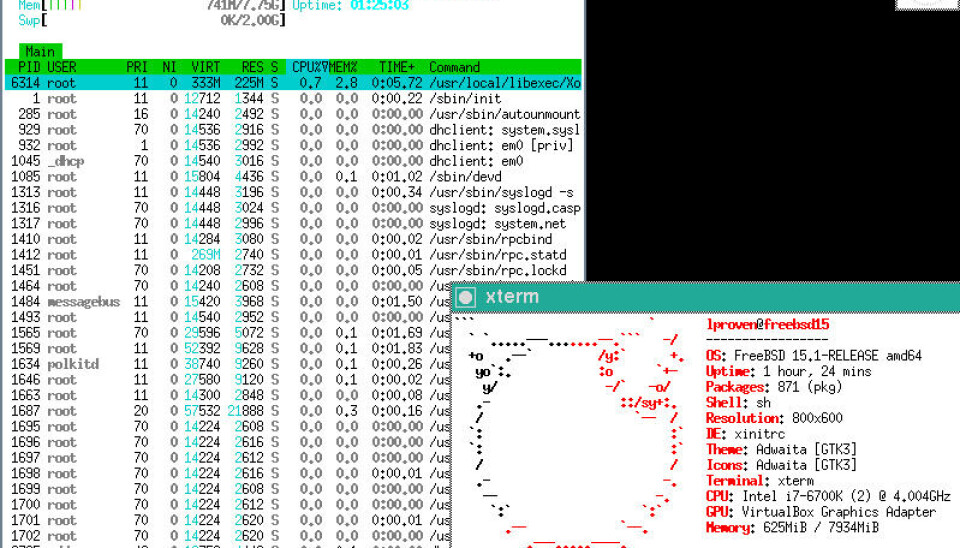Click the Resolution 800x600 line
The width and height of the screenshot is (960, 548).
(774, 418)
